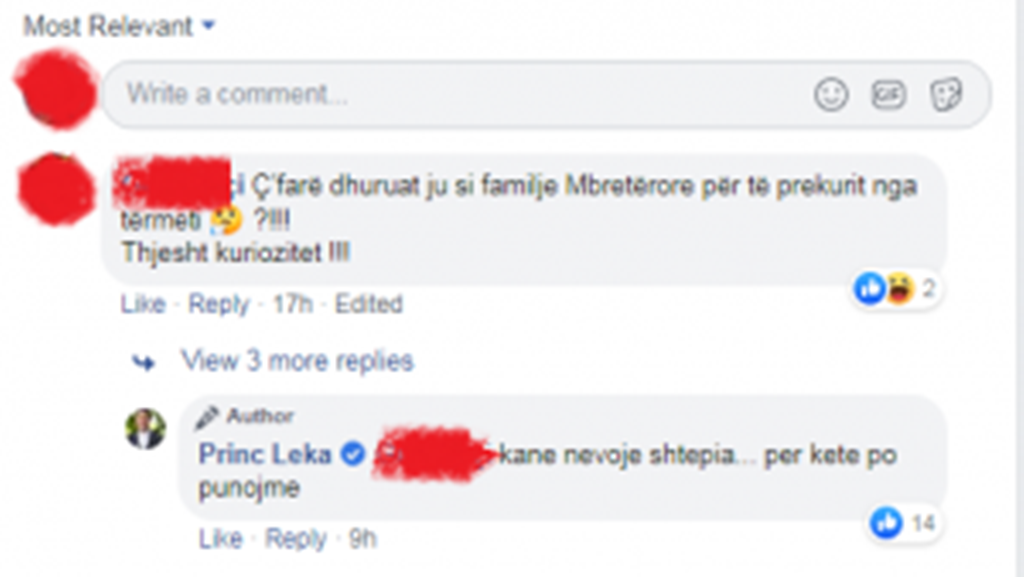Open the 9h timestamp on Princ Leka's reply
Screen dimensions: 1024x577
362,540
